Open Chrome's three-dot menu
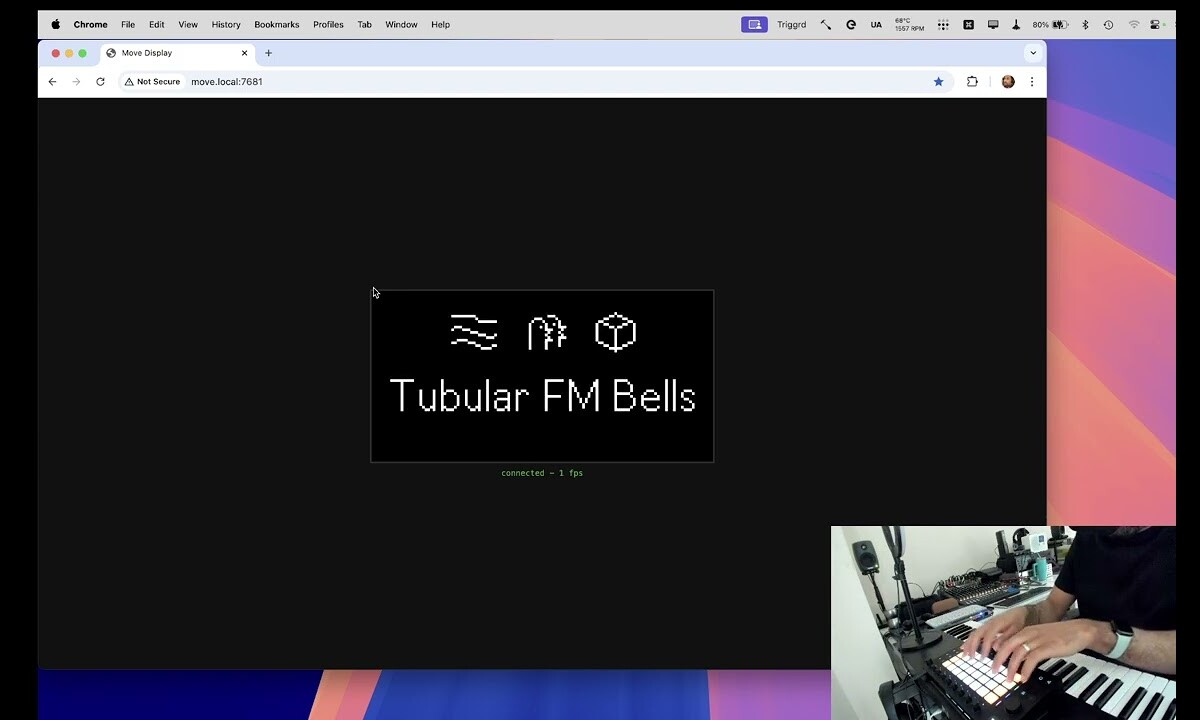Image resolution: width=1200 pixels, height=720 pixels. click(x=1032, y=82)
